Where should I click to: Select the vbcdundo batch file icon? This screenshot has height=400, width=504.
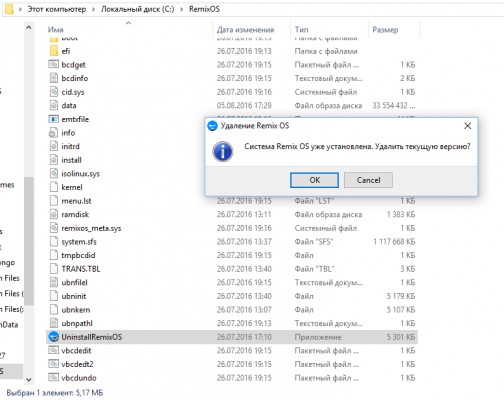(54, 378)
